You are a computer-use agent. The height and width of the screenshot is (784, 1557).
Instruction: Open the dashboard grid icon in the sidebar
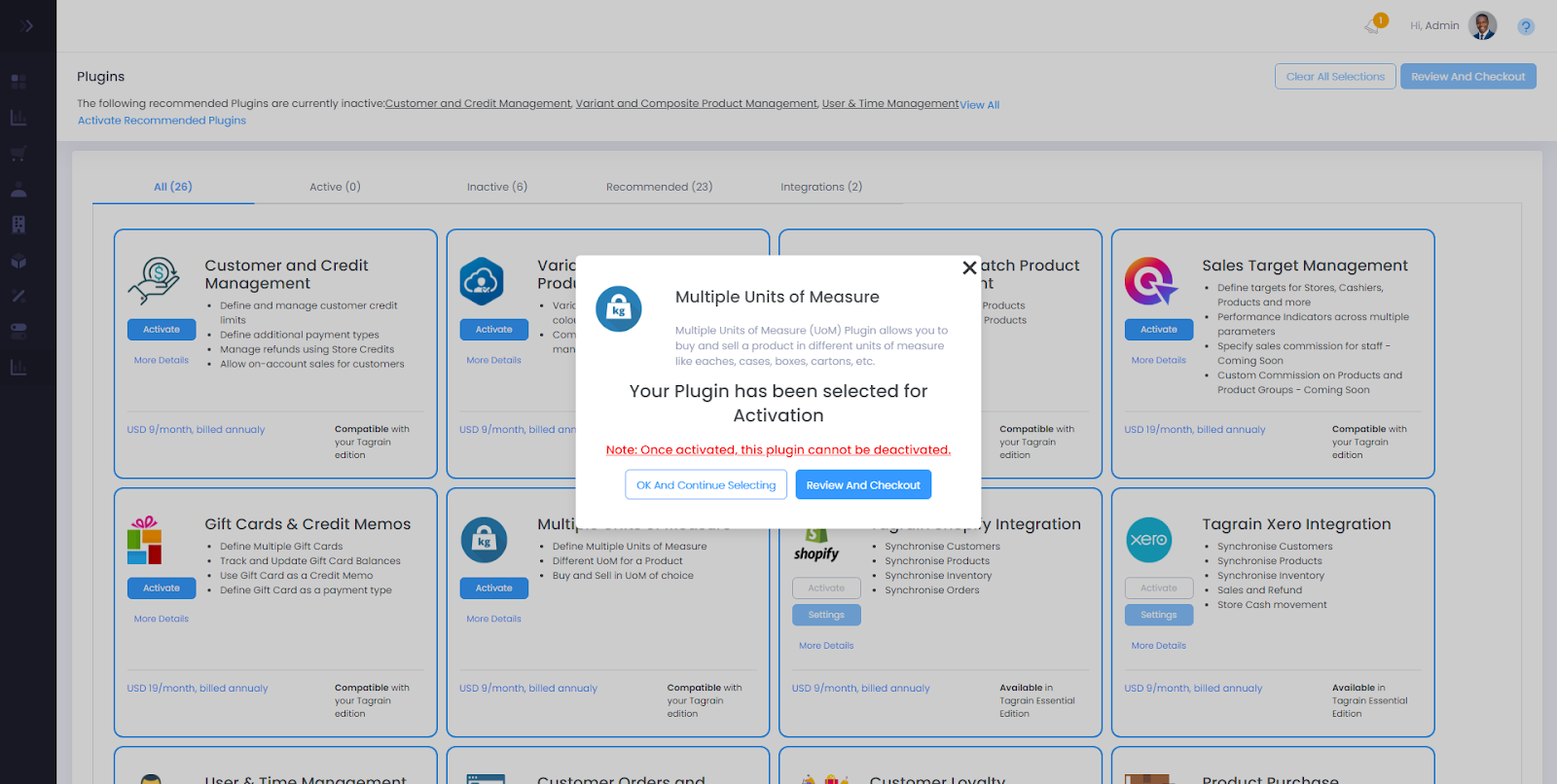pos(18,82)
